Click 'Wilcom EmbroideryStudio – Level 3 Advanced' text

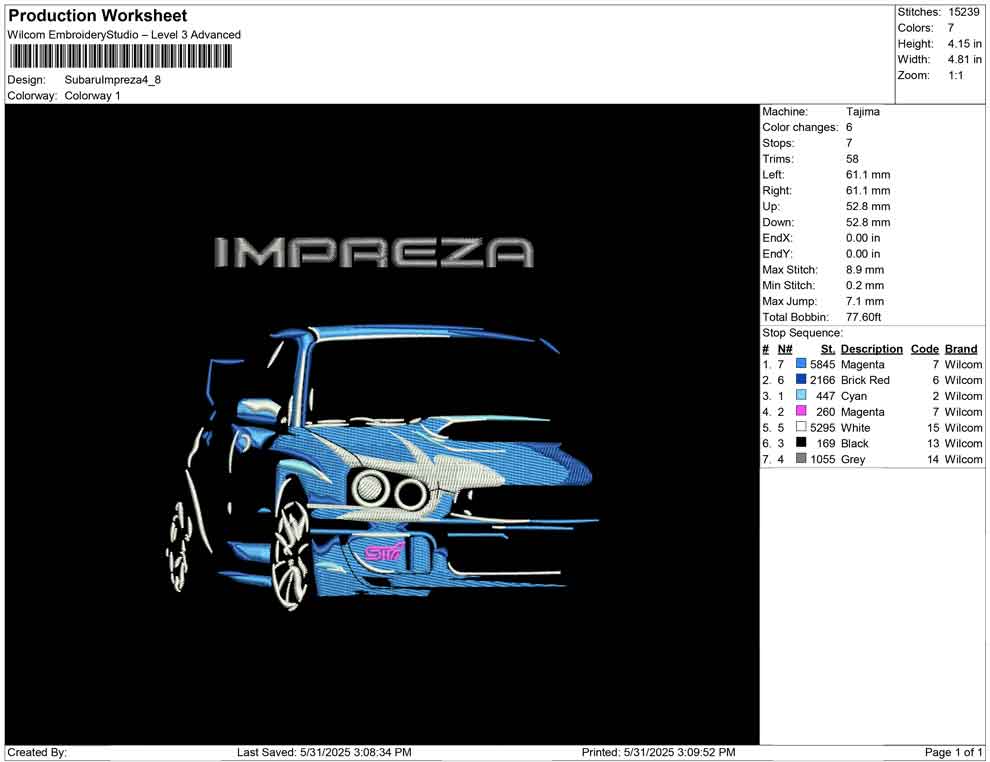[x=124, y=35]
